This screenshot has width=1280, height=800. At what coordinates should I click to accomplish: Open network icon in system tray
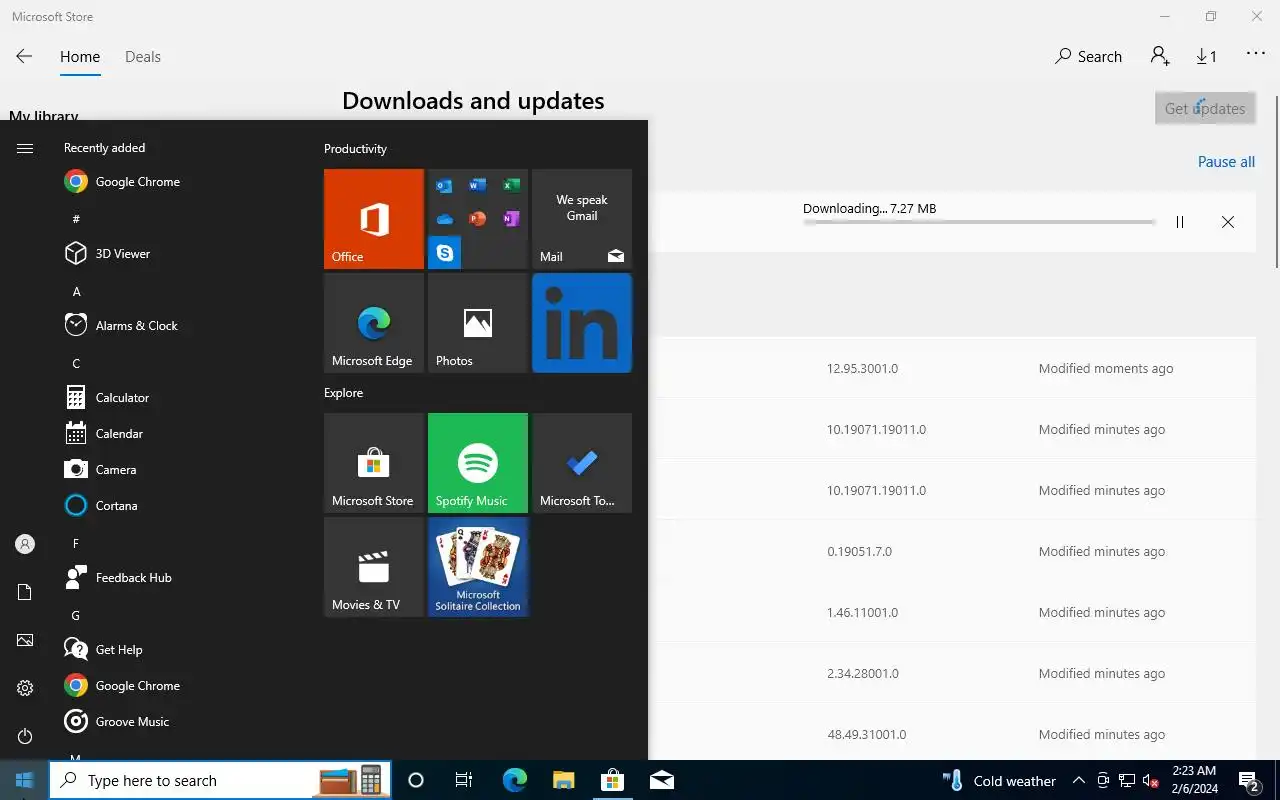(1127, 781)
